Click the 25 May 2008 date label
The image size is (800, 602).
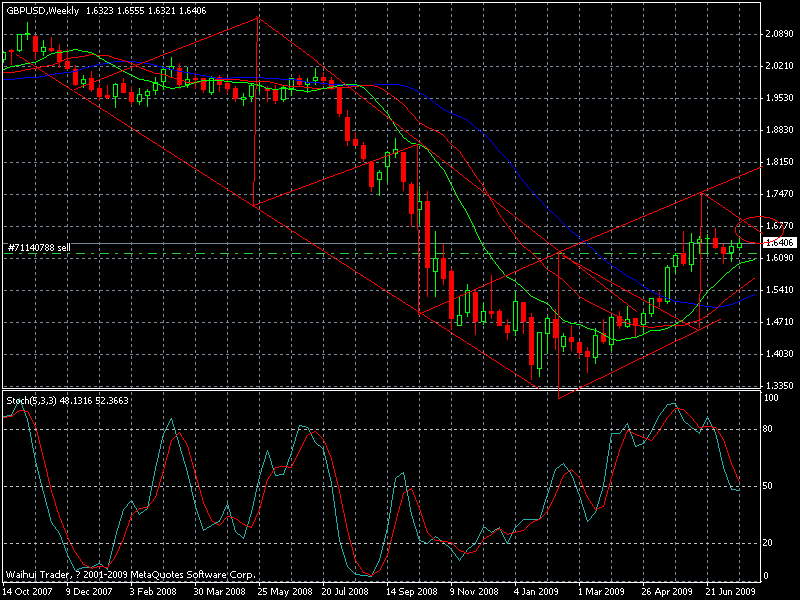[285, 592]
